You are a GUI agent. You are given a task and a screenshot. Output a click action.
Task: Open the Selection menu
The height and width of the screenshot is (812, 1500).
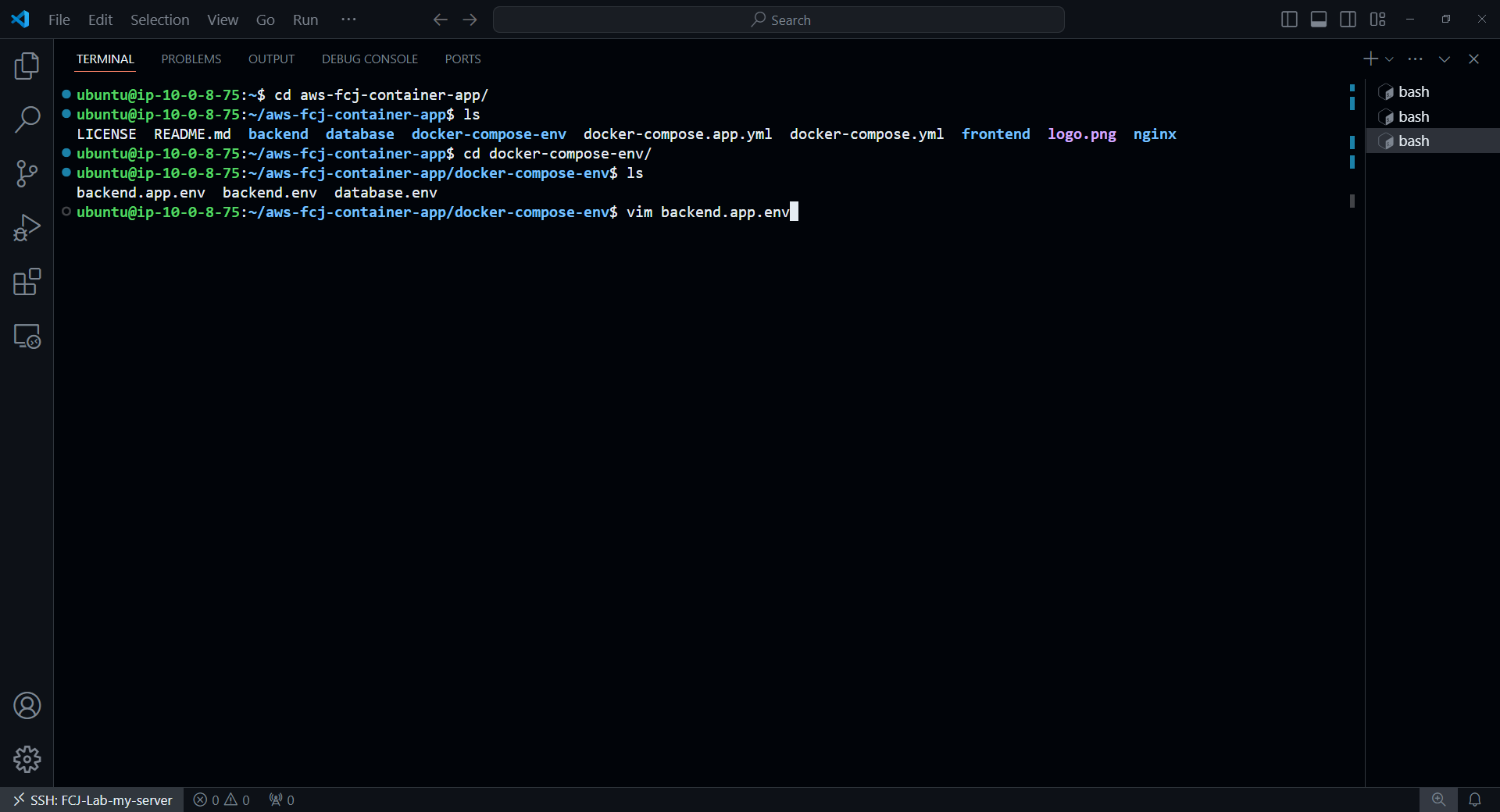[x=159, y=20]
